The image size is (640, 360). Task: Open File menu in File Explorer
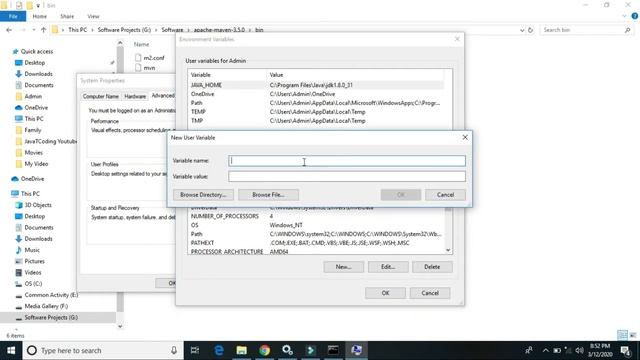click(x=13, y=16)
